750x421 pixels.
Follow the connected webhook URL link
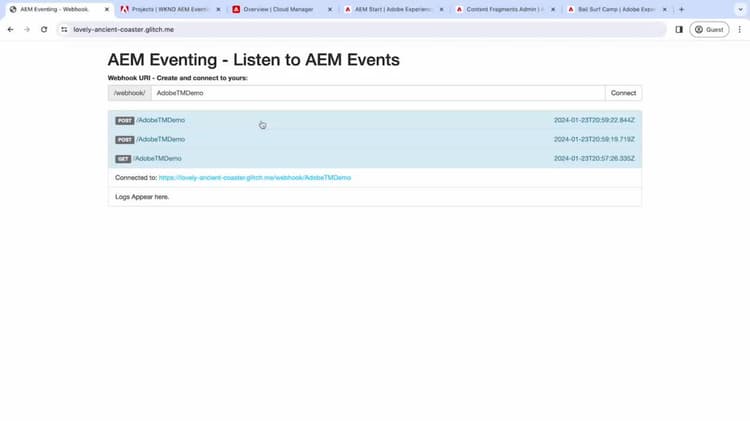254,177
